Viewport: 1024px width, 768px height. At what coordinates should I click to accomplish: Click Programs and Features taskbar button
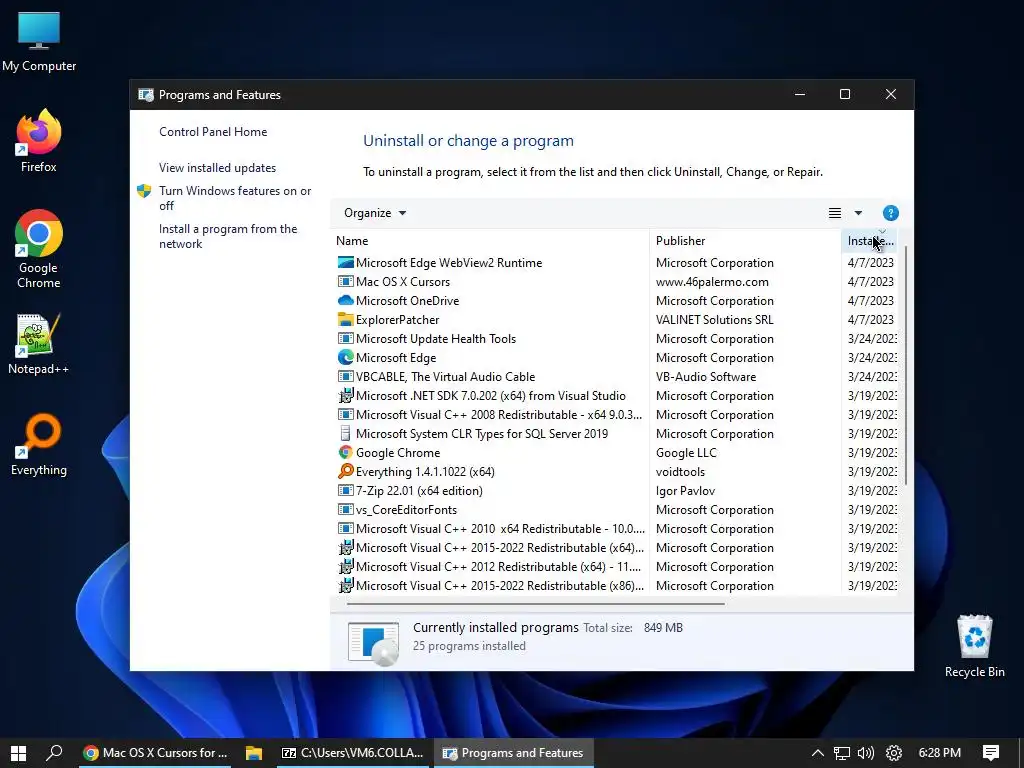coord(513,753)
